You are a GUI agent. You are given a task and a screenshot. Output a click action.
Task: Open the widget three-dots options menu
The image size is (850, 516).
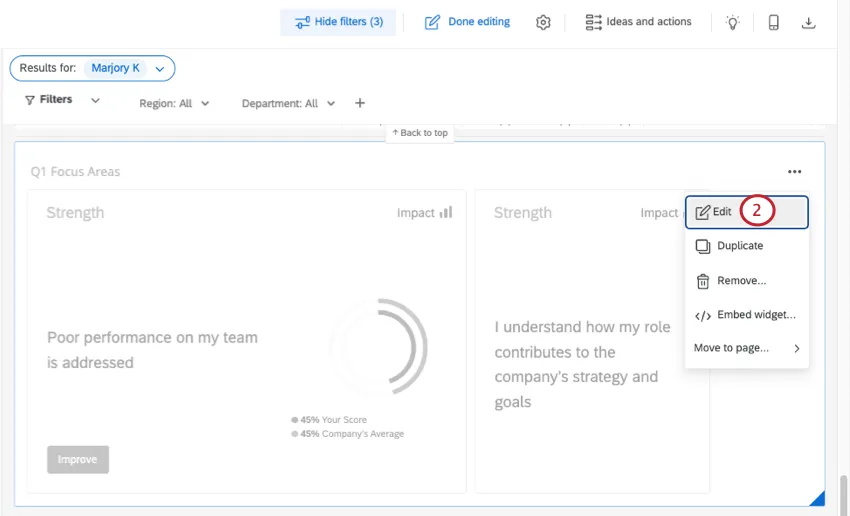click(794, 172)
